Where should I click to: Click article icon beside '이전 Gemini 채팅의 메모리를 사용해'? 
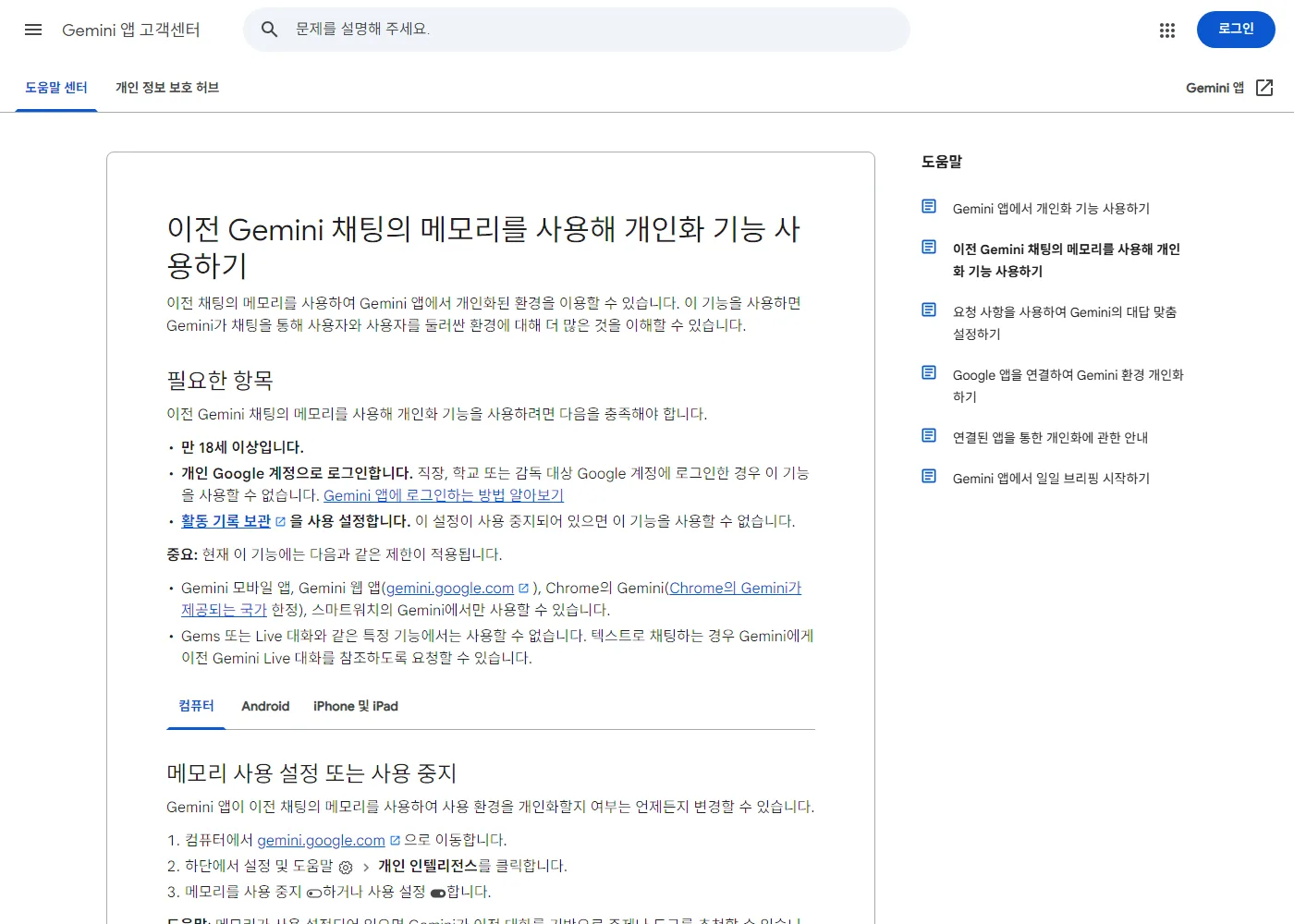929,247
